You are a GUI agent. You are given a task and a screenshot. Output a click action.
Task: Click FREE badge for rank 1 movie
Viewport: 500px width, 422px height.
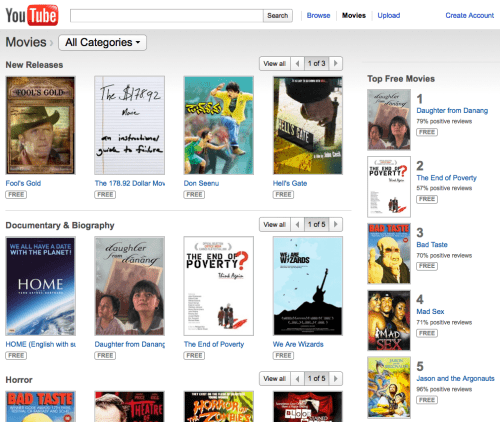[x=427, y=132]
